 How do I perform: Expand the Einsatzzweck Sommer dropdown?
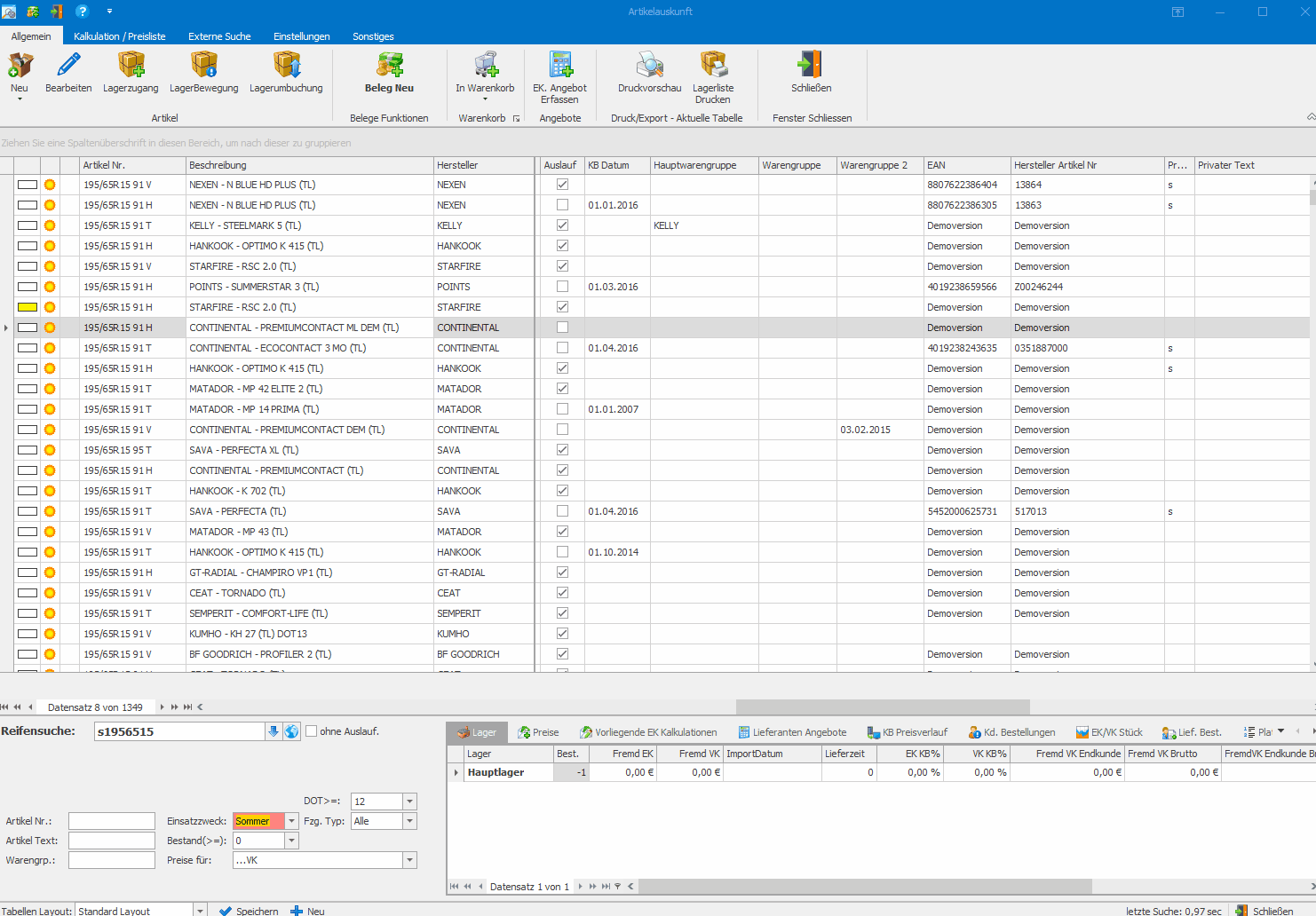[292, 821]
